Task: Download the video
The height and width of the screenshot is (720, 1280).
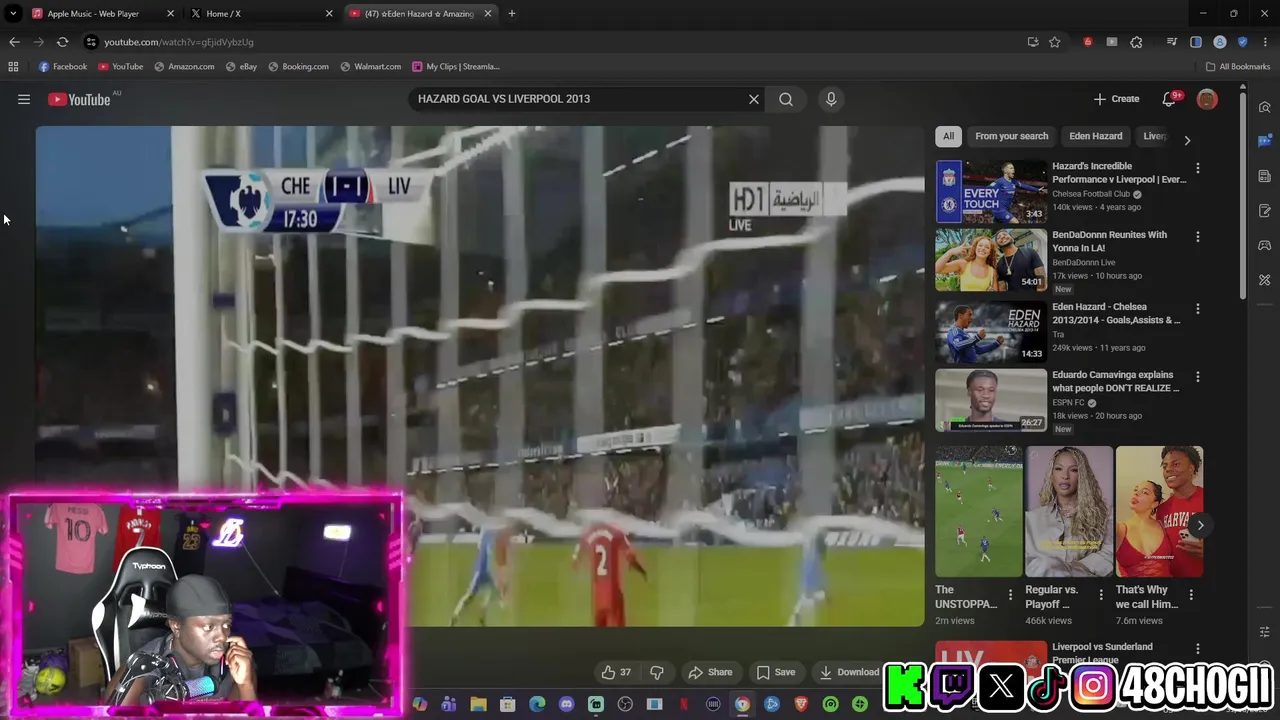Action: [x=849, y=672]
